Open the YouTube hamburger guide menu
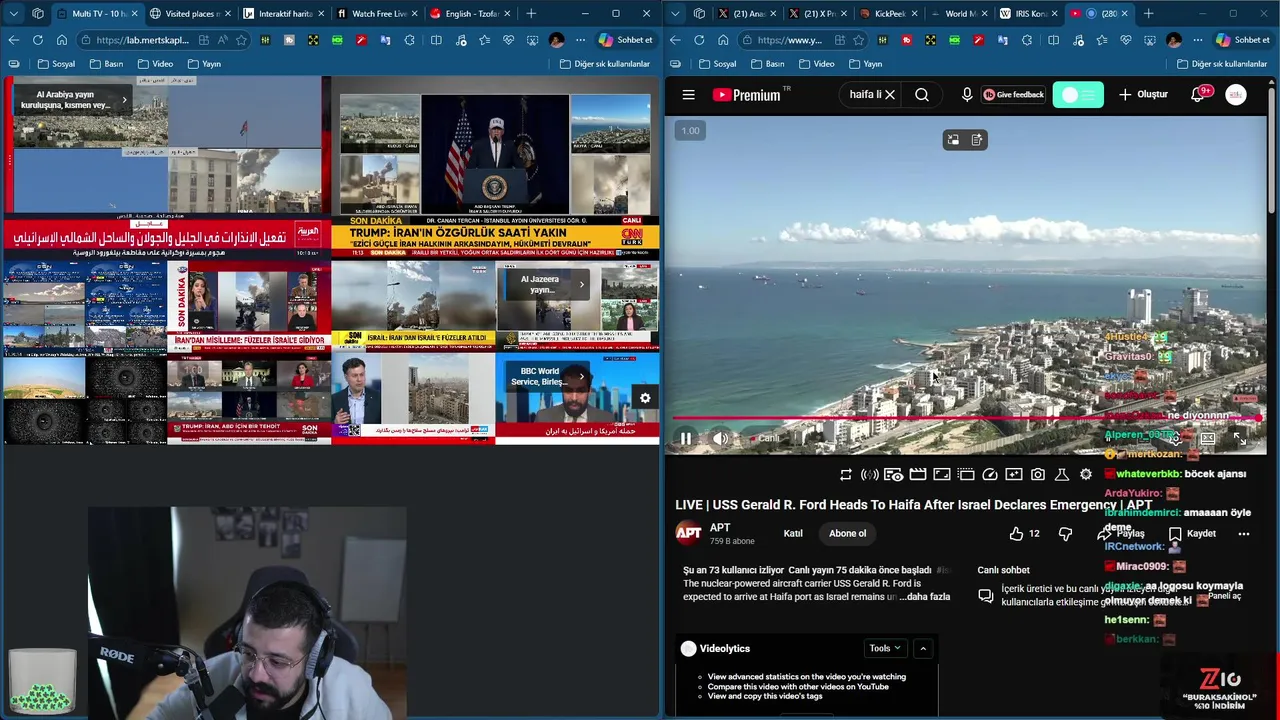 point(688,95)
